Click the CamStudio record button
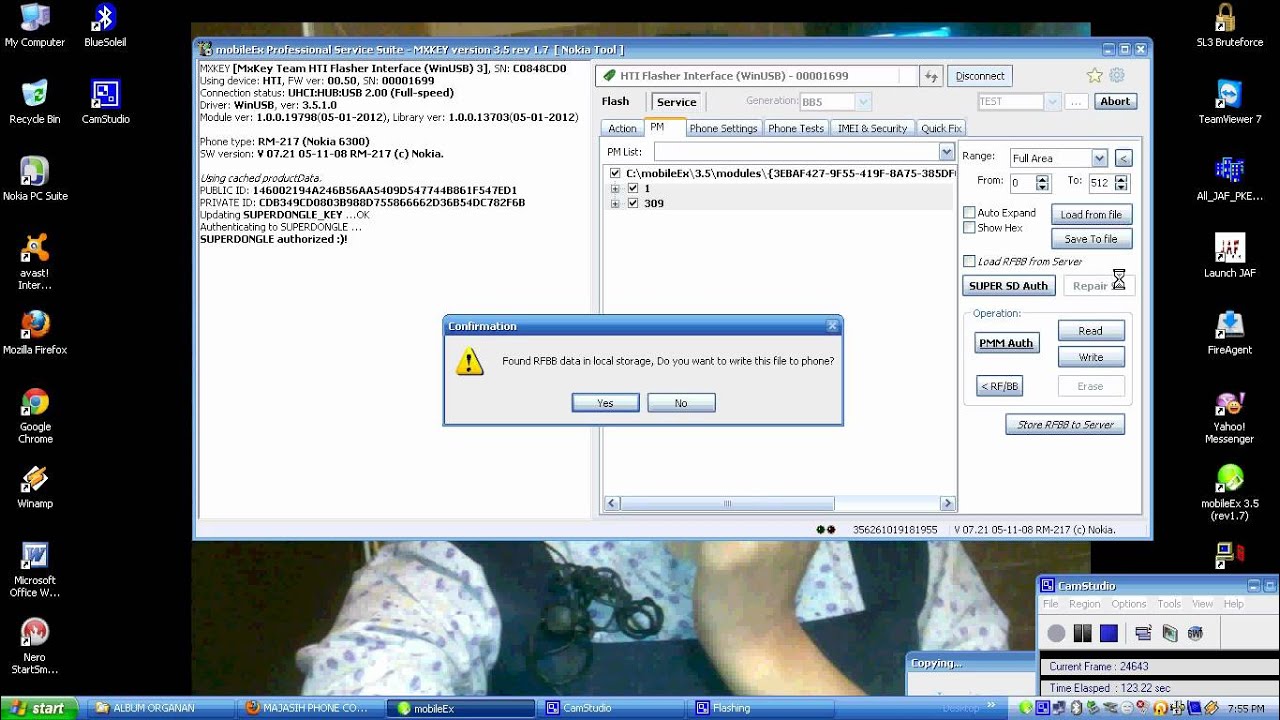1280x720 pixels. pyautogui.click(x=1056, y=633)
